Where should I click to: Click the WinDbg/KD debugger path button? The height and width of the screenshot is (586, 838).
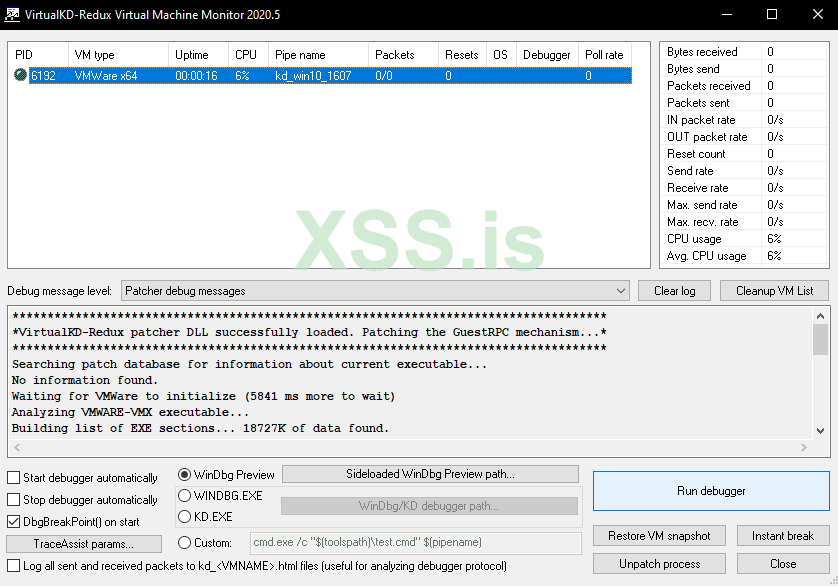click(429, 506)
